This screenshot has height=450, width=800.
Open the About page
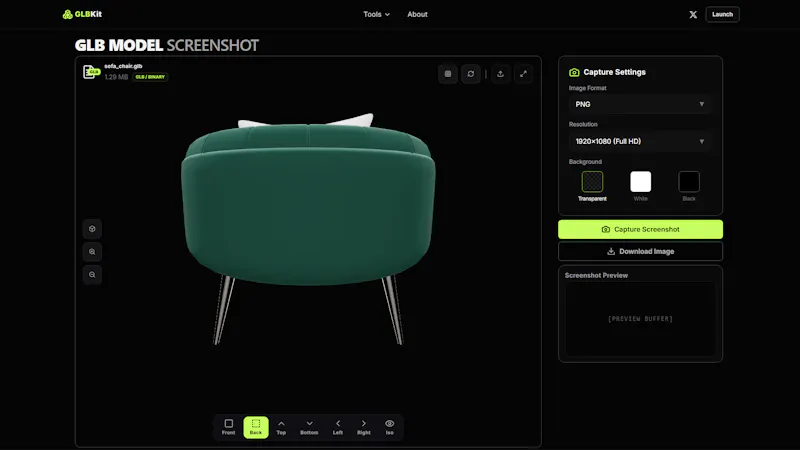(417, 14)
